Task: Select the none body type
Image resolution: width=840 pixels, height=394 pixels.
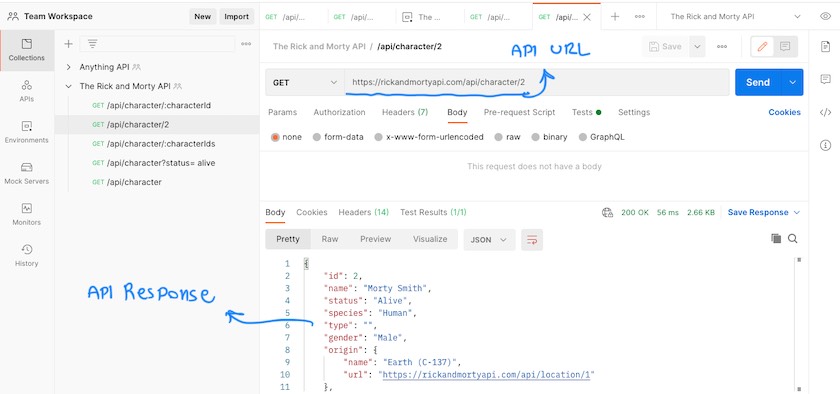Action: point(286,137)
